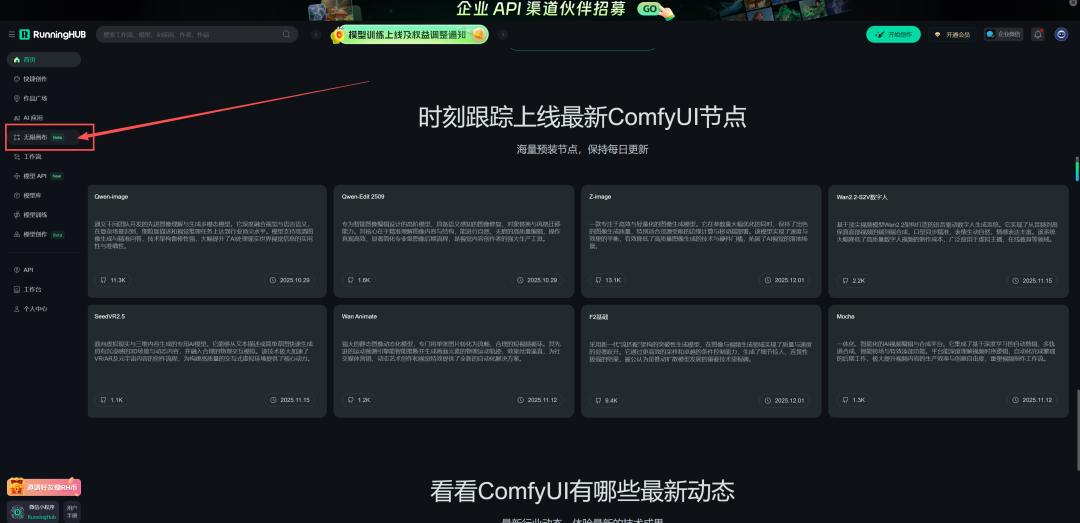Open the user avatar profile icon
The image size is (1080, 523).
1061,34
